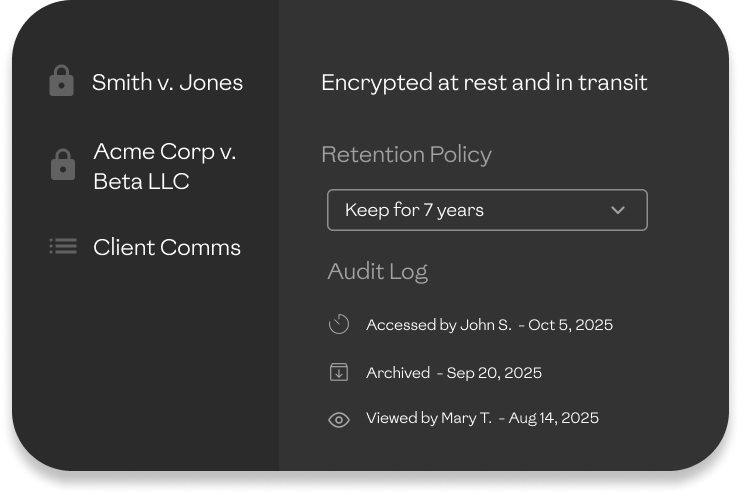Click the Aug 14, 2025 date
Screen dimensions: 741x495
tap(553, 418)
